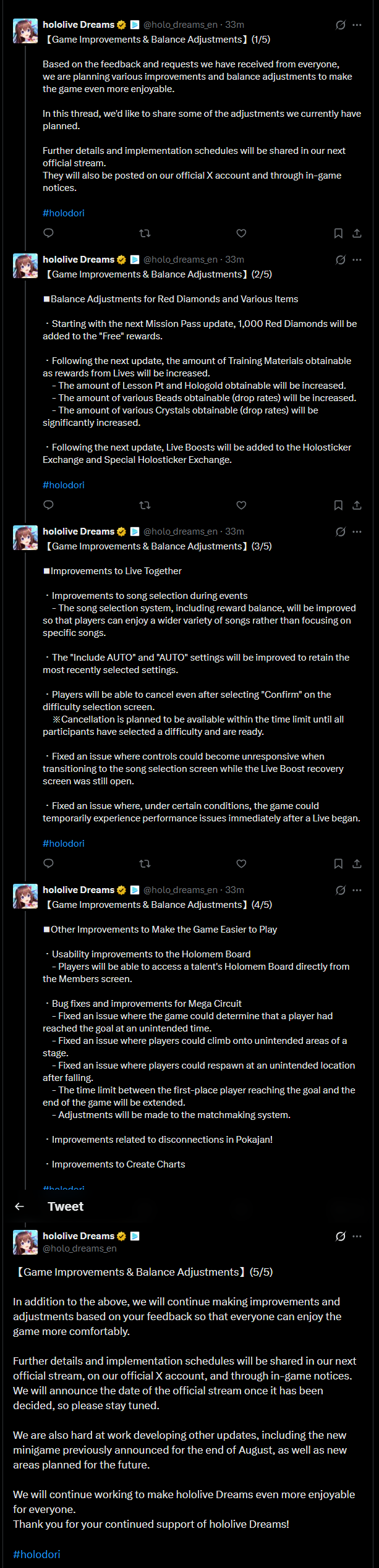The image size is (379, 1568).
Task: Like the (2/5) Balance Adjustments tweet
Action: click(241, 505)
